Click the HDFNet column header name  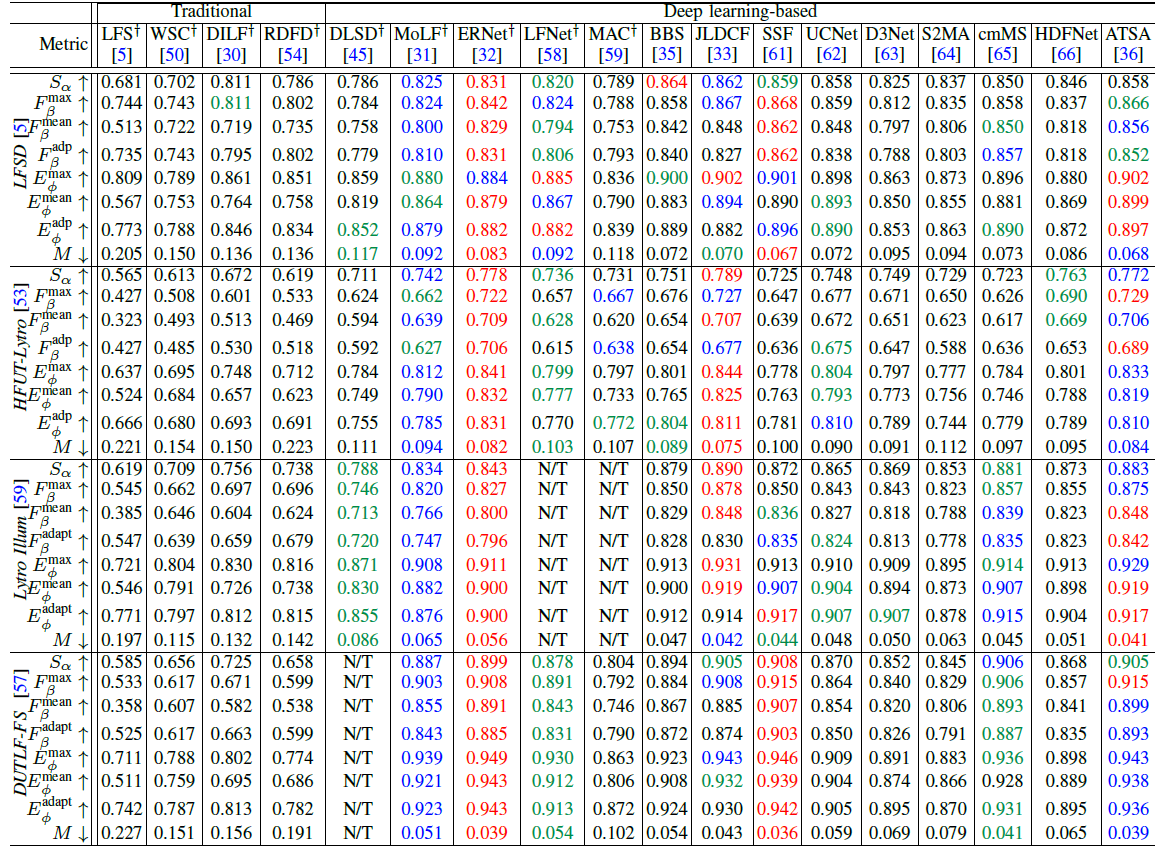click(x=1066, y=34)
